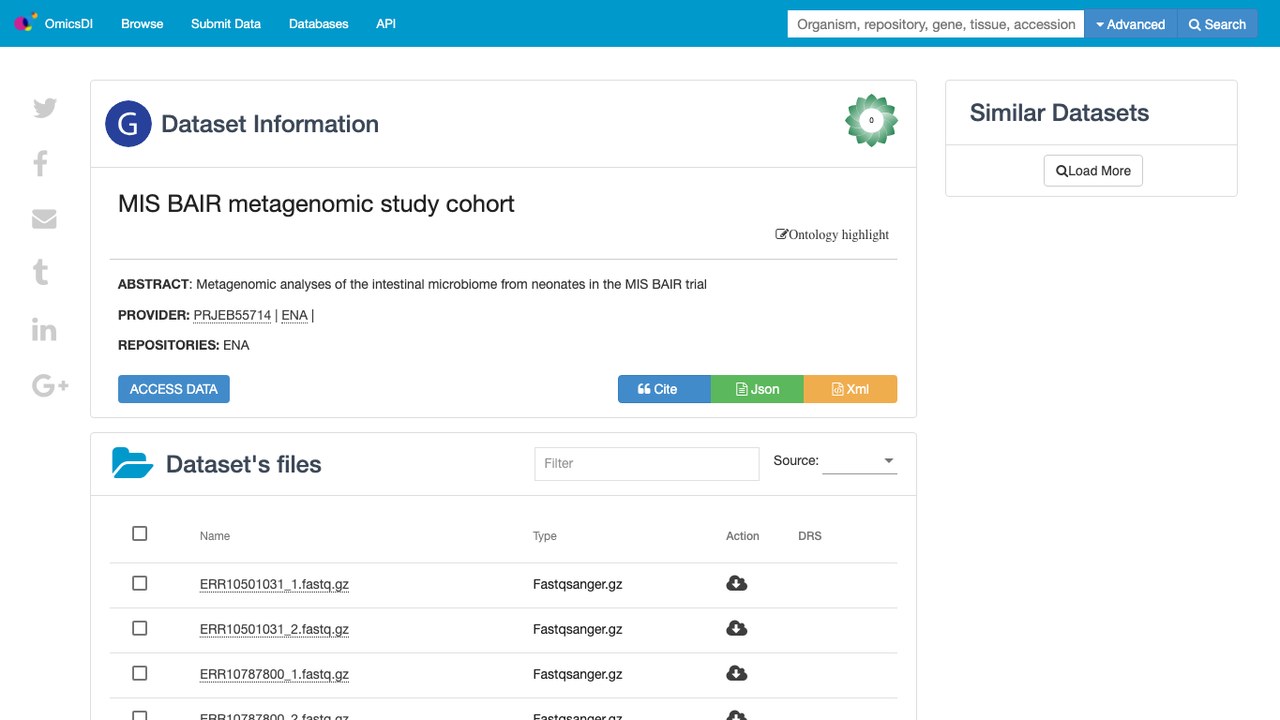This screenshot has width=1280, height=720.
Task: Load More similar datasets
Action: point(1093,171)
